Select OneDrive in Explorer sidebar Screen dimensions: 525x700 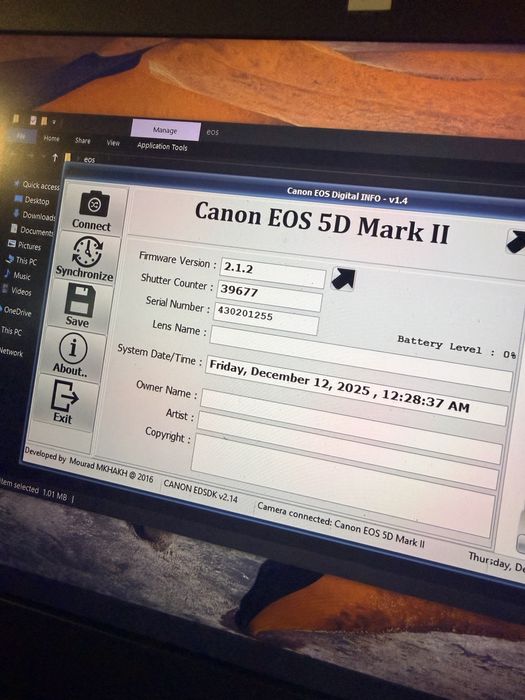17,311
